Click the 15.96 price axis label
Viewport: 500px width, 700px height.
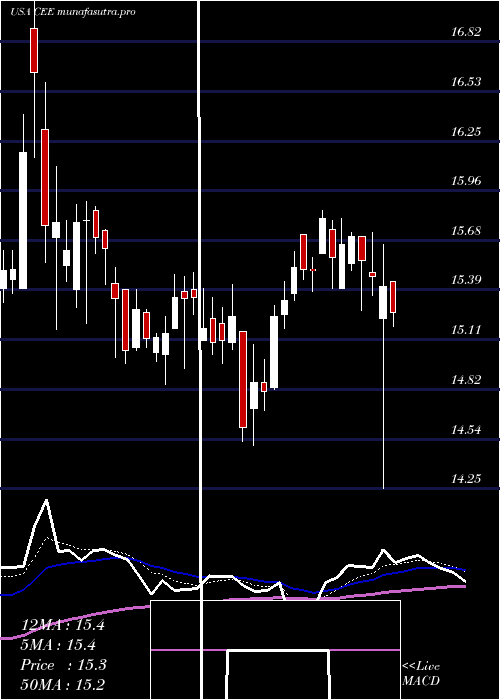click(466, 181)
